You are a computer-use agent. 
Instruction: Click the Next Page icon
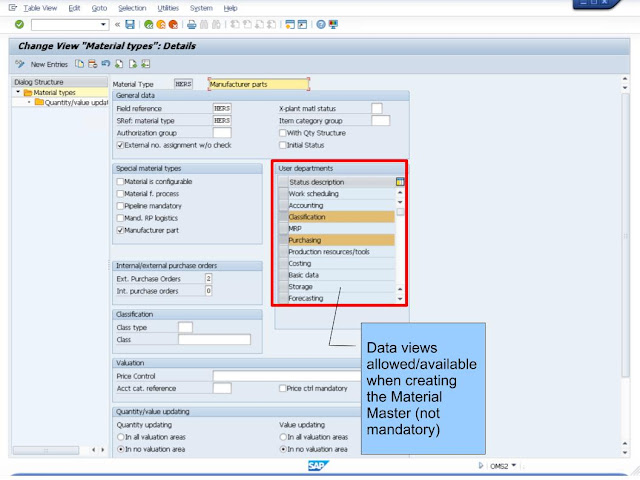tap(259, 25)
